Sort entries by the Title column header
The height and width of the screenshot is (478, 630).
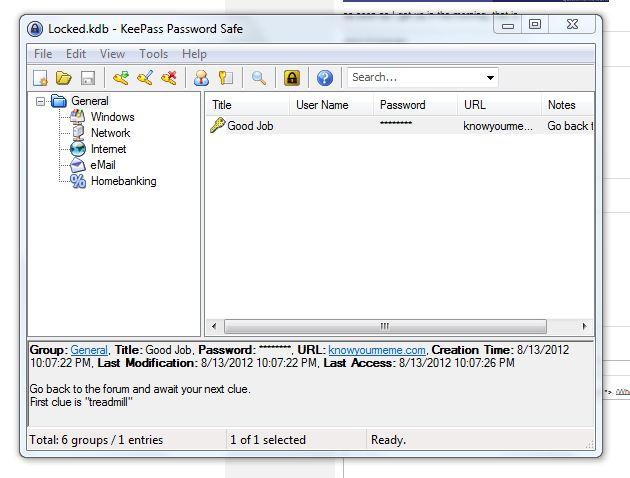coord(248,105)
